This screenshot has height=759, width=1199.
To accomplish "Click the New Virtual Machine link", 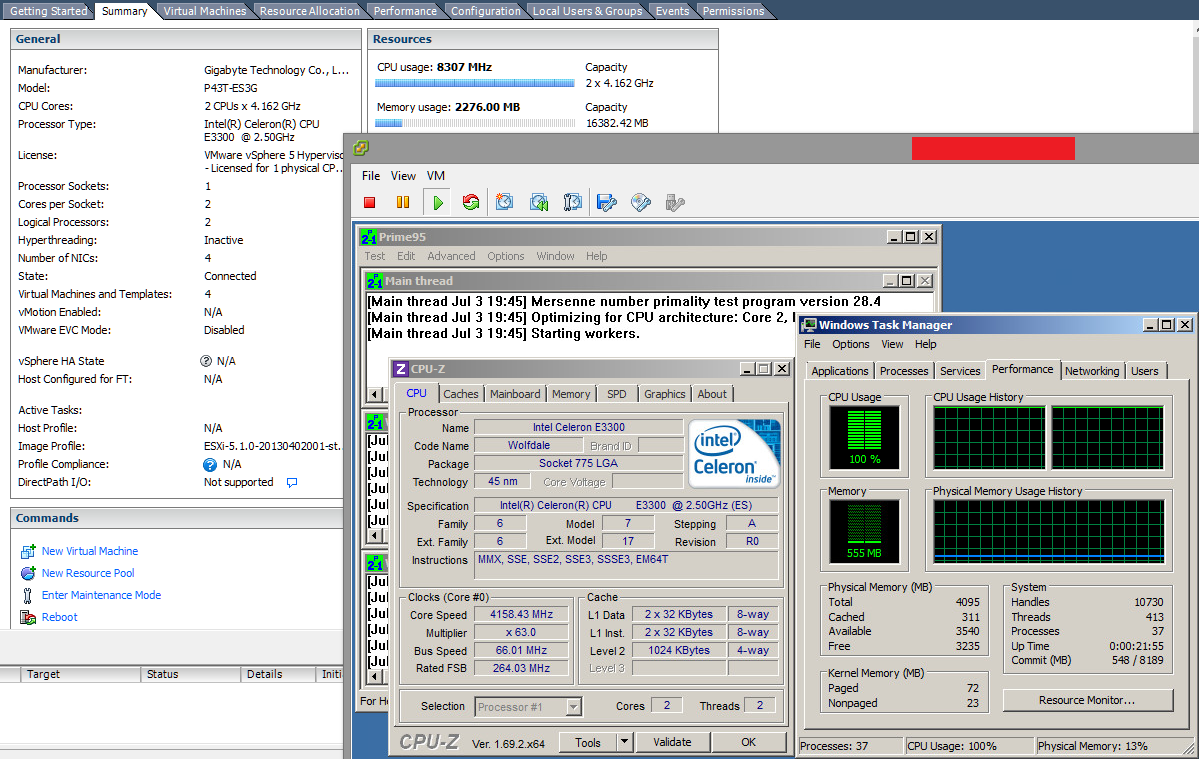I will point(90,551).
